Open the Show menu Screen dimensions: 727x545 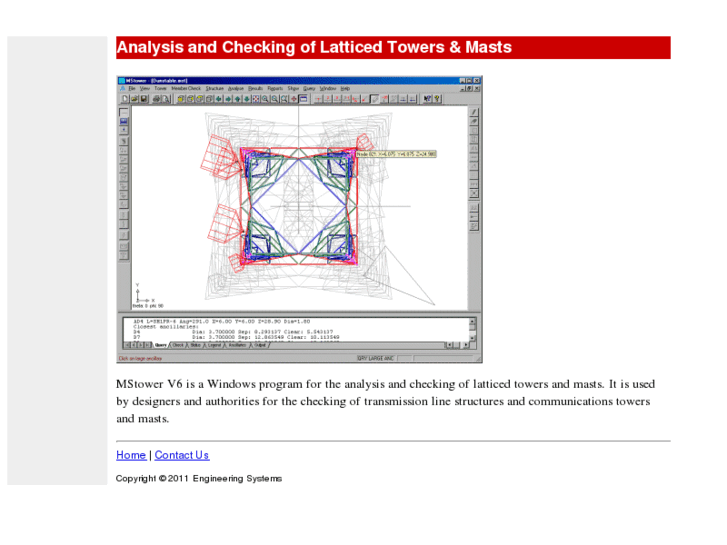coord(293,88)
